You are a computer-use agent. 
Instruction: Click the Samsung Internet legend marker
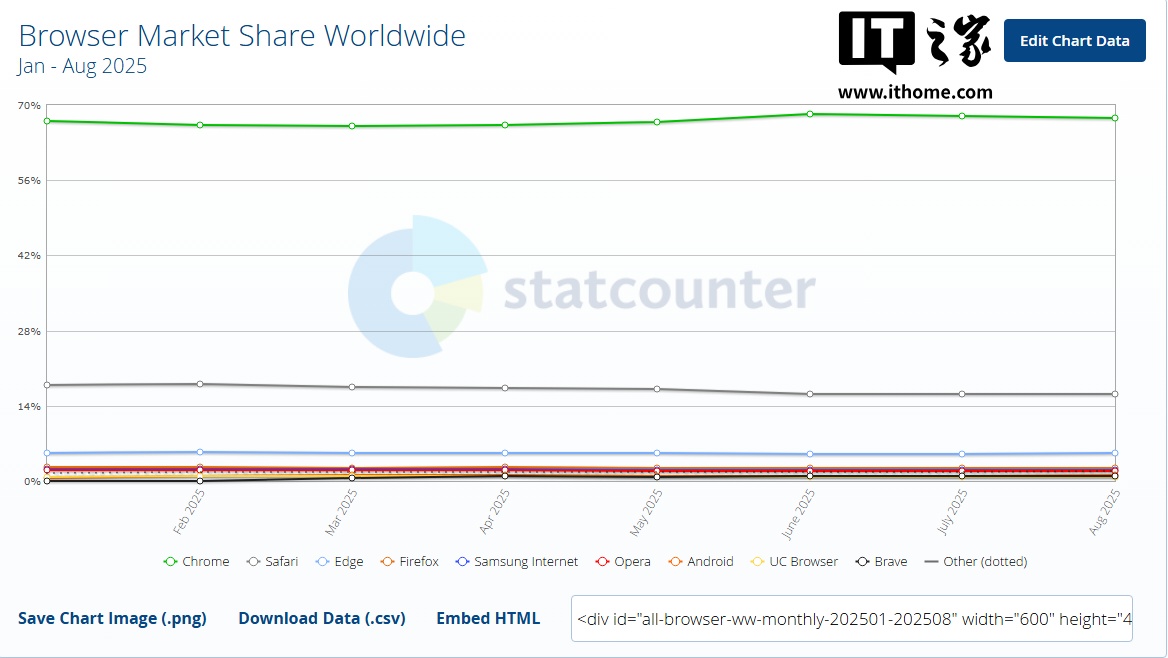click(x=462, y=562)
